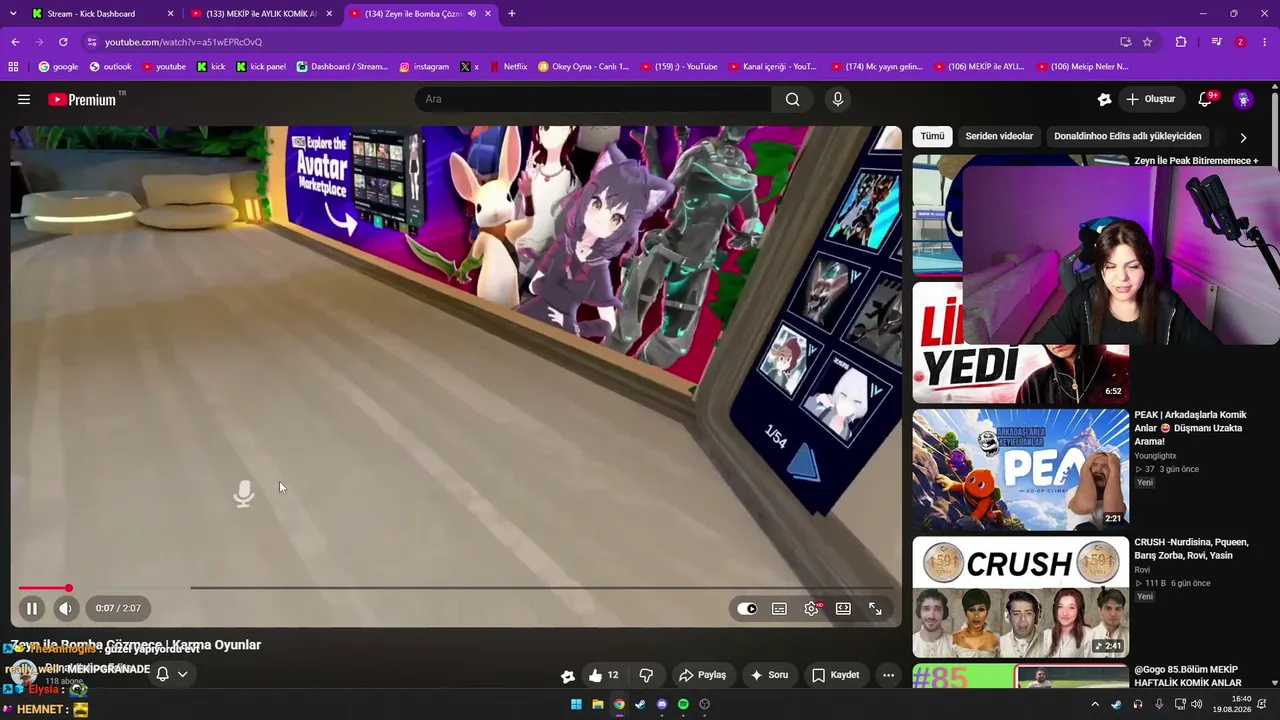Viewport: 1280px width, 720px height.
Task: Click the Oluştur create button
Action: [x=1150, y=99]
